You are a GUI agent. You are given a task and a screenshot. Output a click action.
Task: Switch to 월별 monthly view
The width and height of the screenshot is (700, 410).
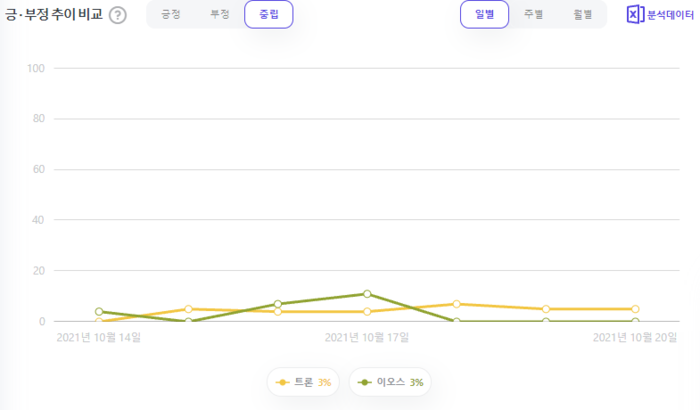[583, 14]
